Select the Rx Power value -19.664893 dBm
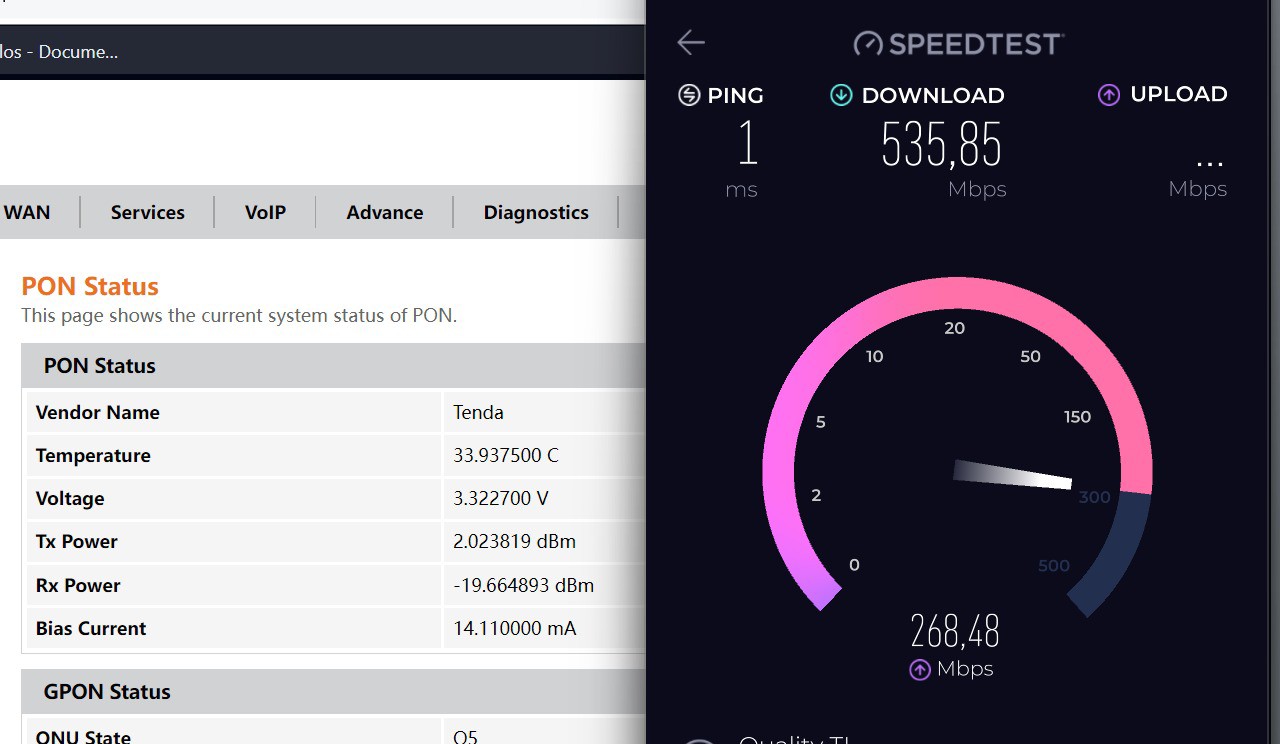1280x744 pixels. pyautogui.click(x=523, y=585)
